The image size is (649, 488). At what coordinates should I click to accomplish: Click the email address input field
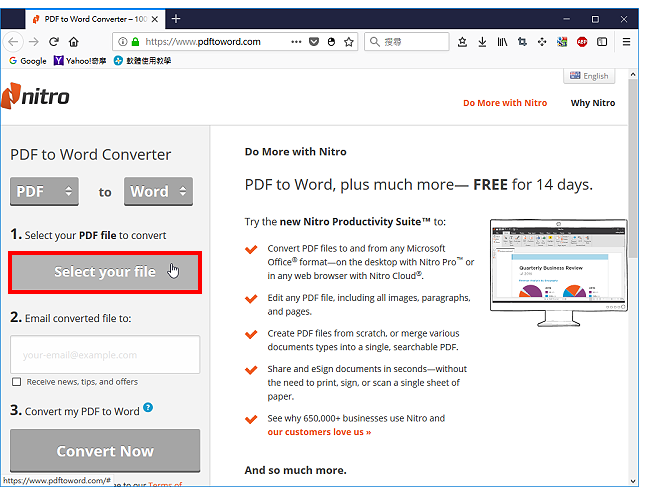point(105,355)
